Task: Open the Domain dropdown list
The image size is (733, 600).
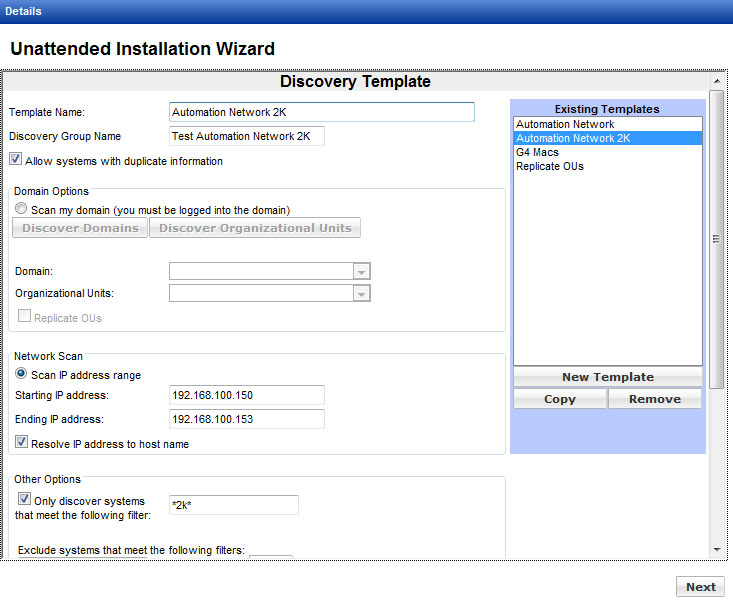Action: tap(362, 271)
